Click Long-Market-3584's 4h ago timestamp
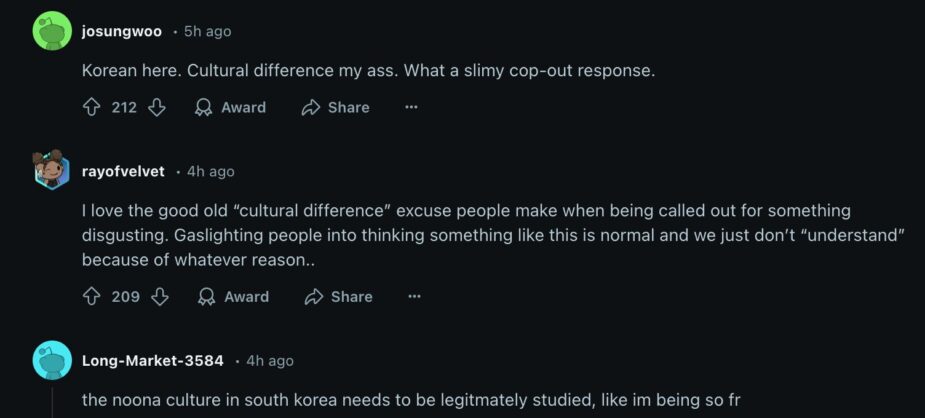The height and width of the screenshot is (418, 925). (x=270, y=360)
